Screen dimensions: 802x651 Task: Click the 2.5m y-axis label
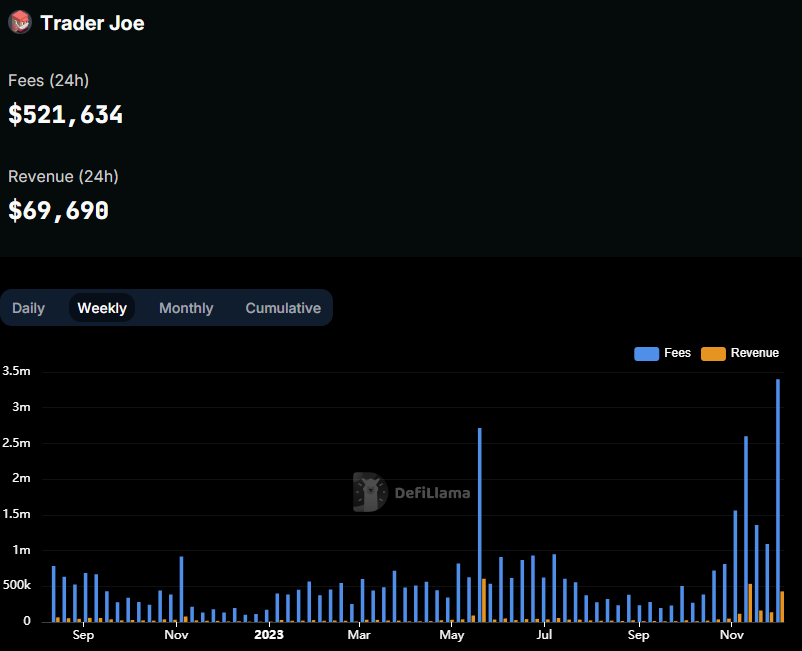[16, 443]
